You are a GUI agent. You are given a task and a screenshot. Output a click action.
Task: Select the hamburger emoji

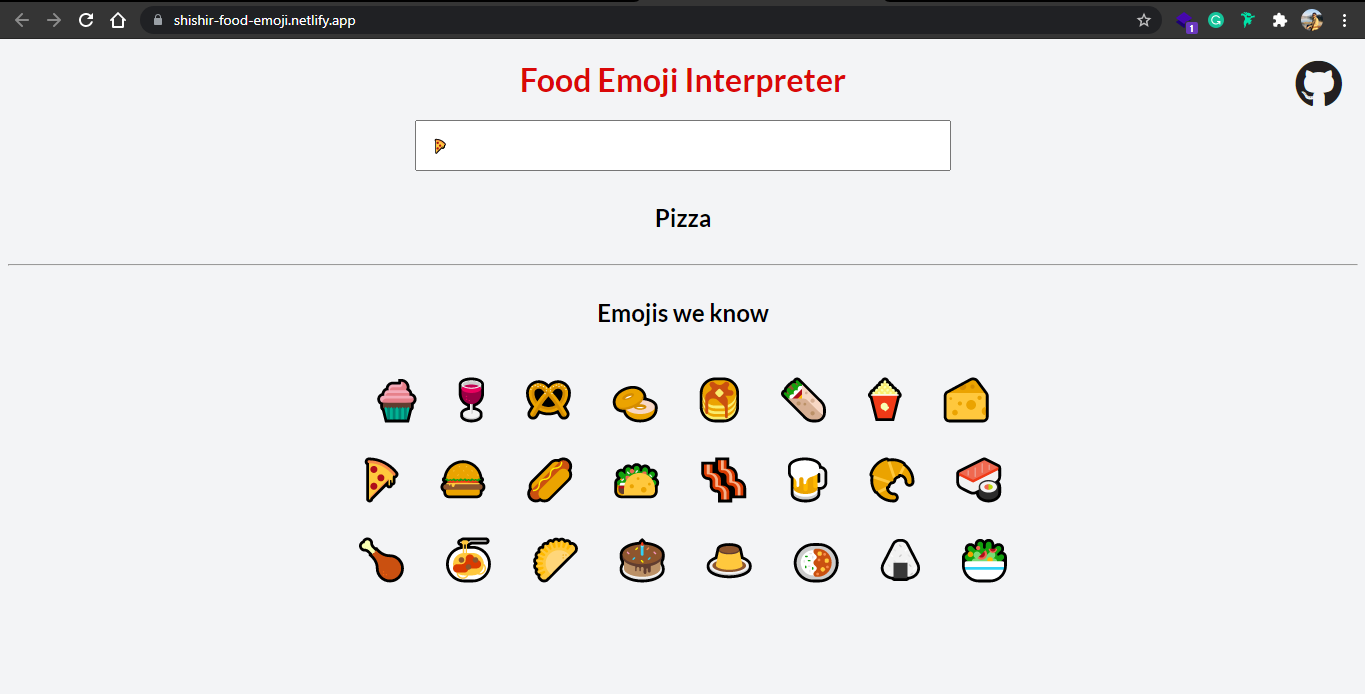(x=463, y=479)
